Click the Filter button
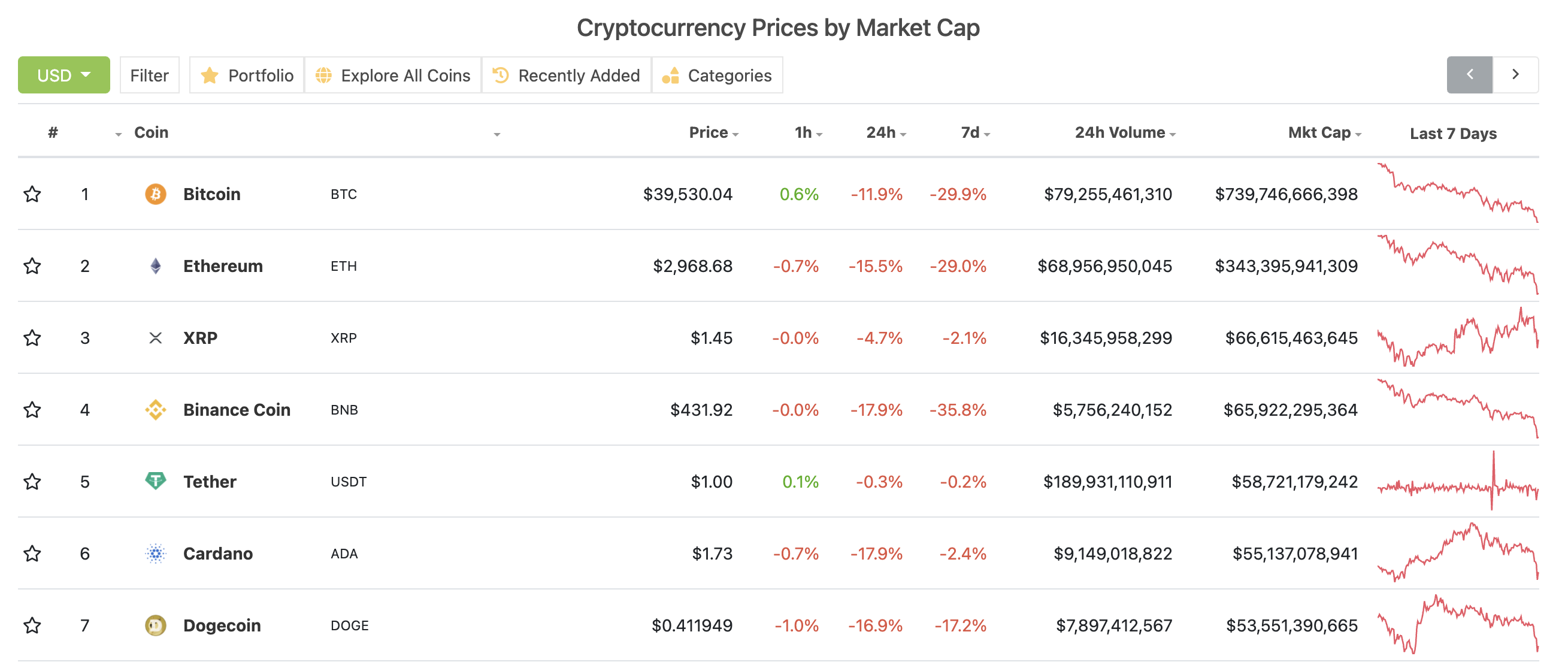 click(149, 75)
